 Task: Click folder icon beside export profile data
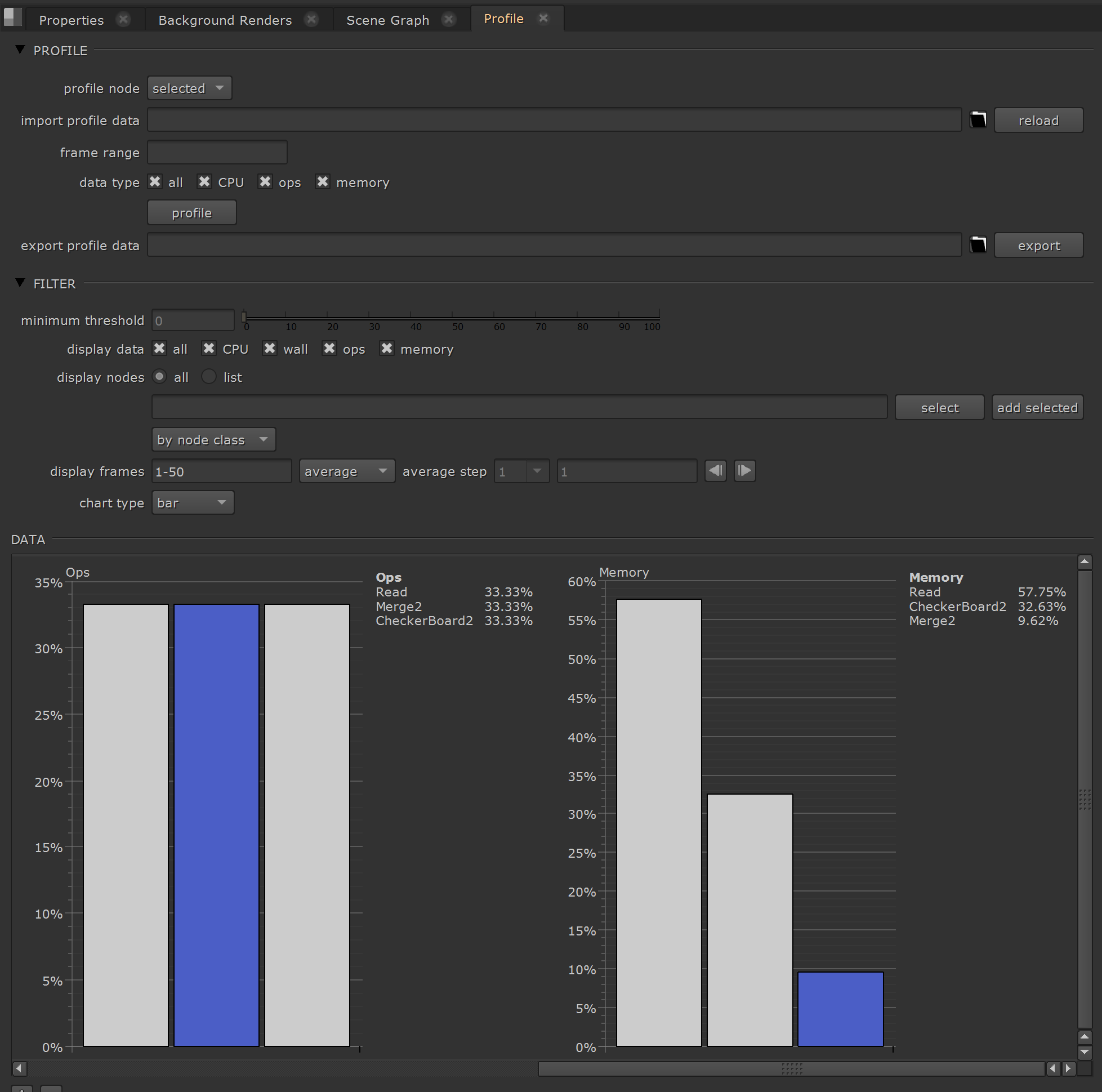point(978,245)
